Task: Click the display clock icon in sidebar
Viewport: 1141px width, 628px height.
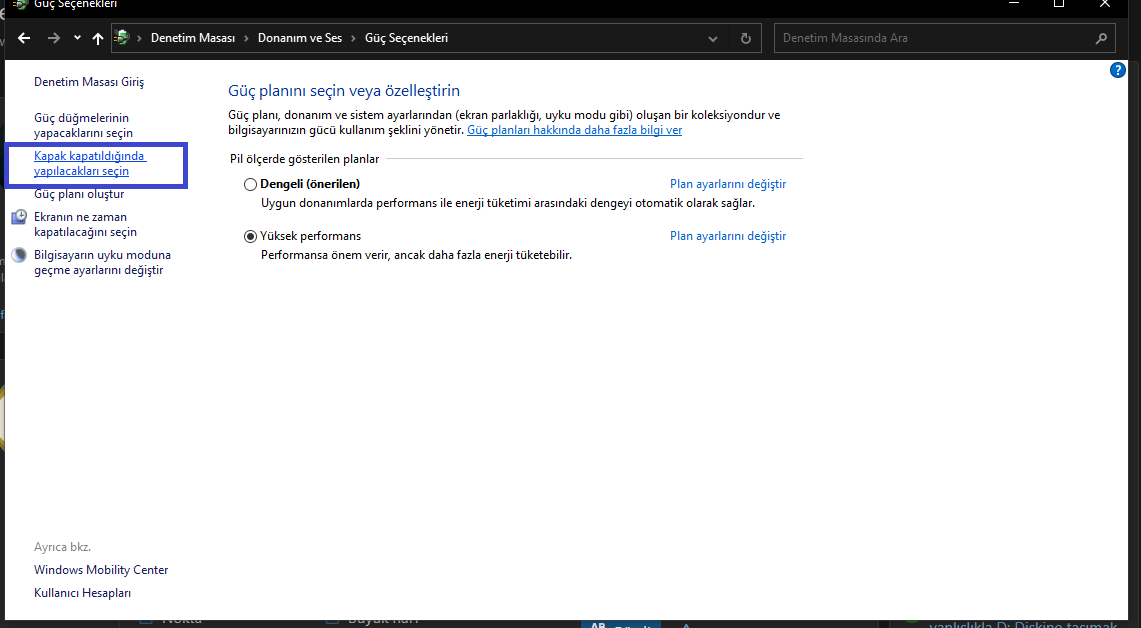Action: [20, 217]
